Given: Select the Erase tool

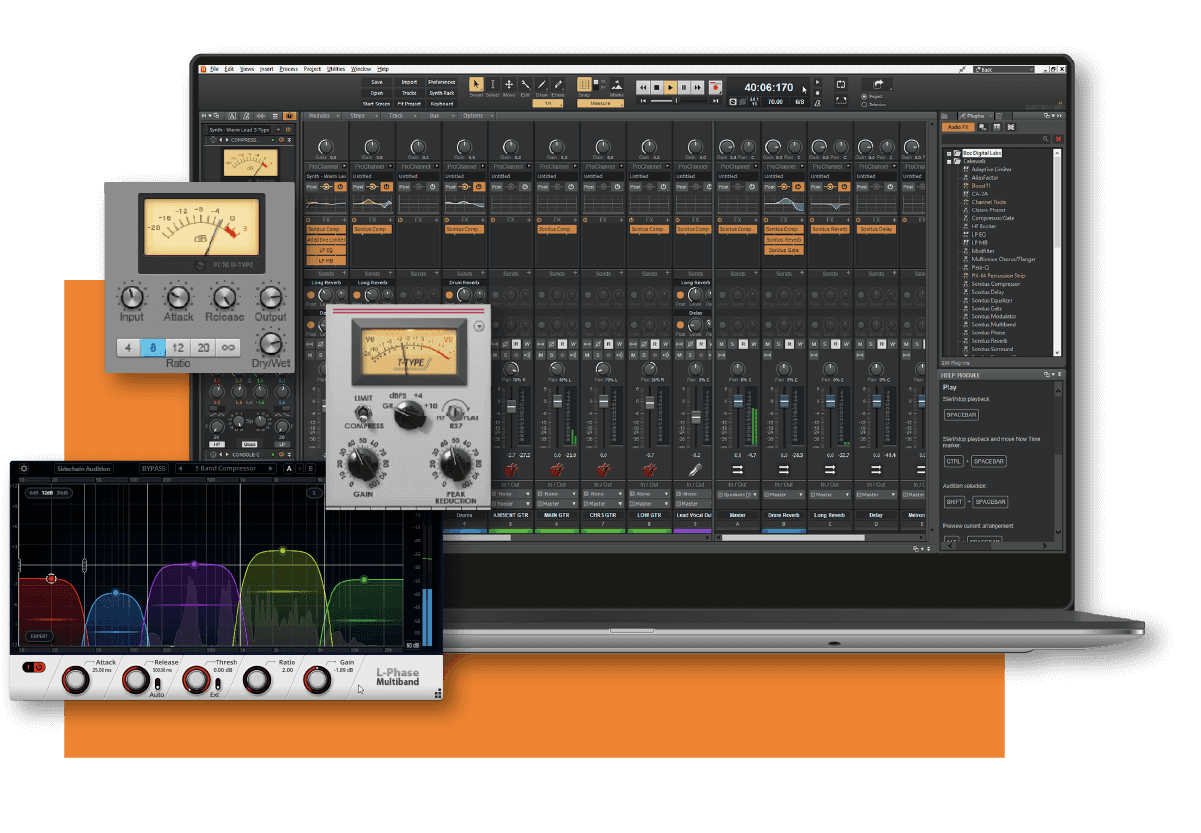Looking at the screenshot, I should tap(557, 85).
